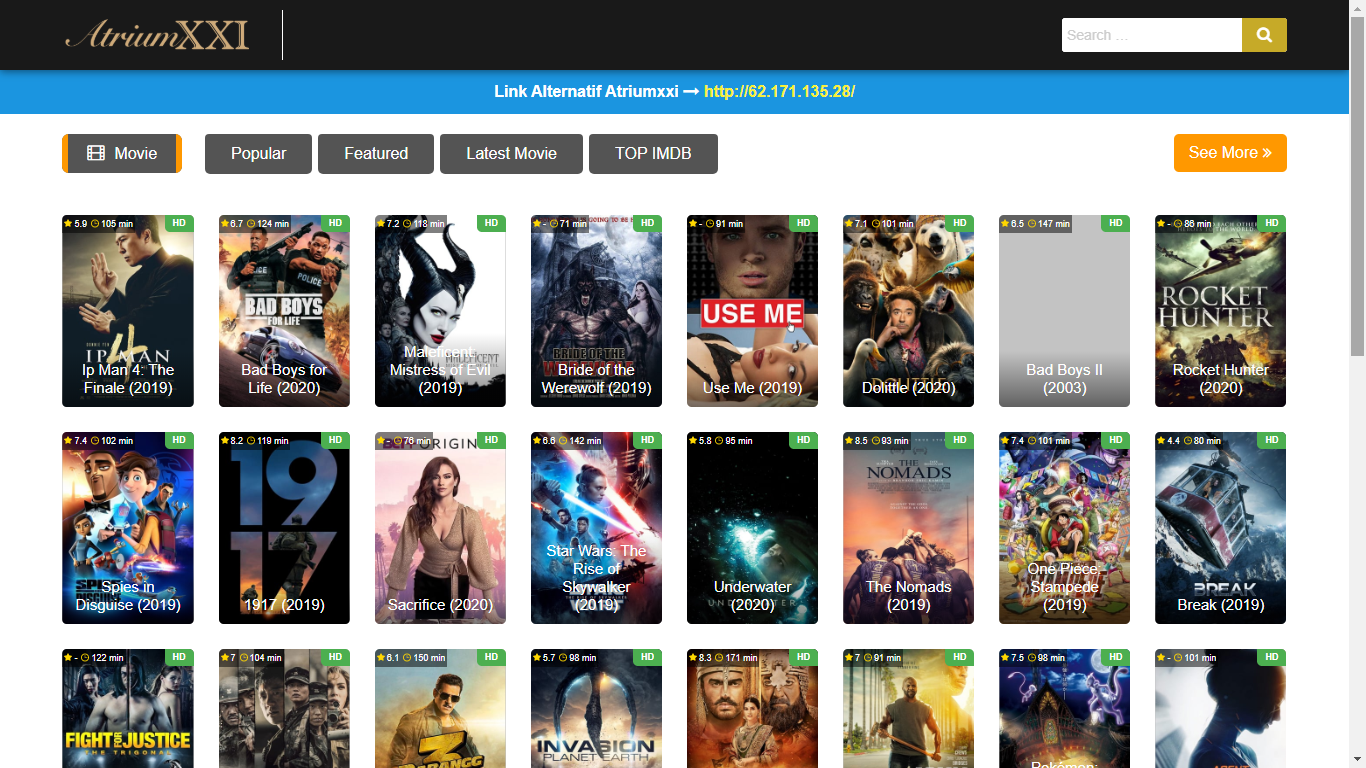
Task: Open Bad Boys for Life (2020)
Action: (284, 311)
